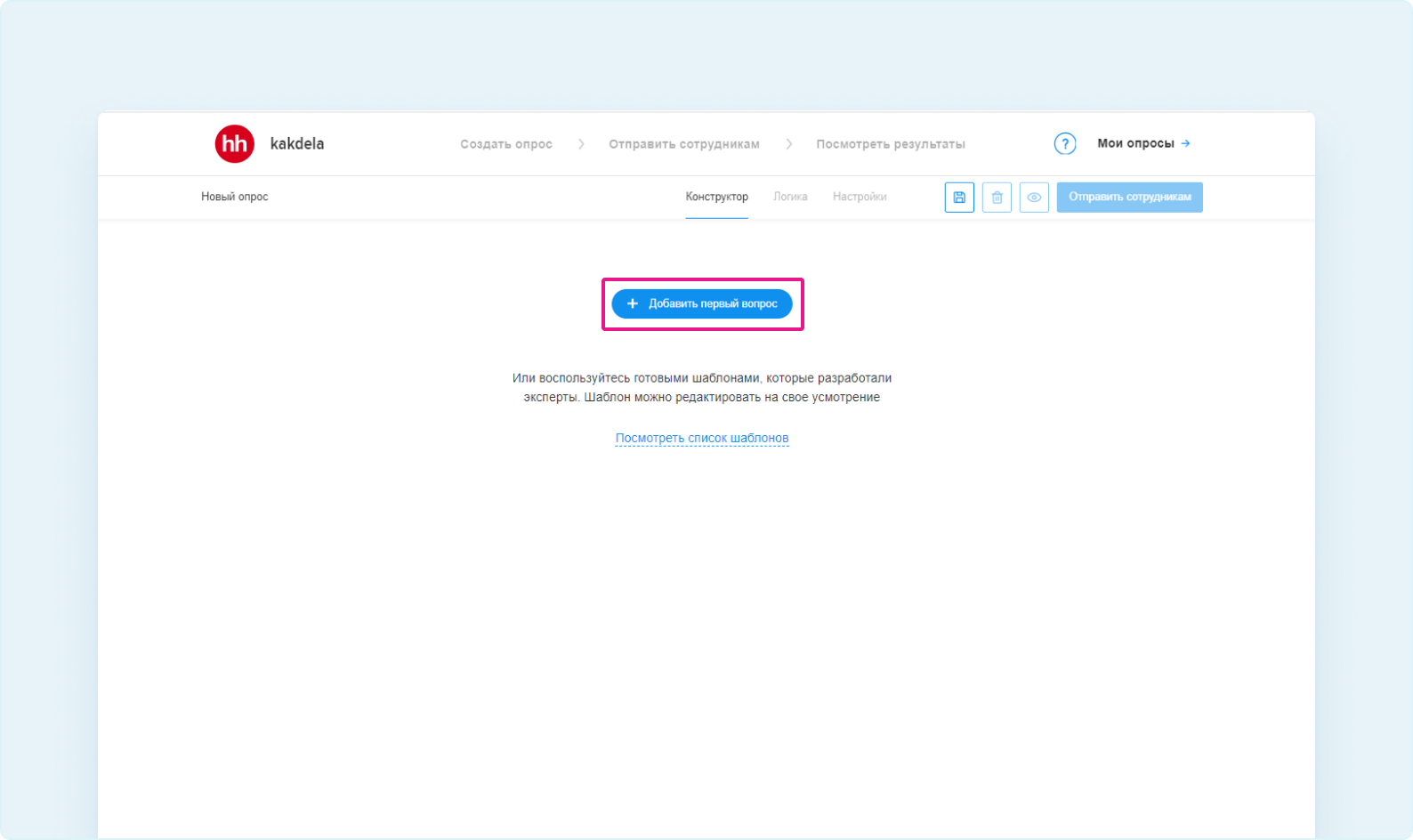Click the arrow next to Мои опросы
The height and width of the screenshot is (840, 1413).
click(x=1185, y=143)
